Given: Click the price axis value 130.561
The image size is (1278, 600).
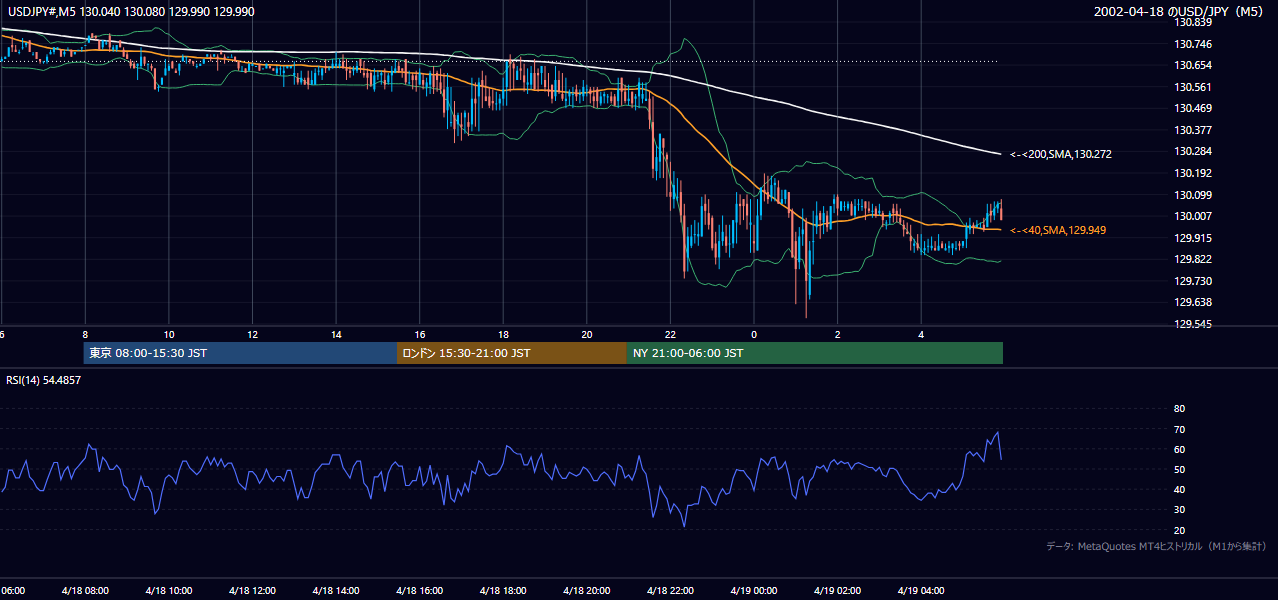Looking at the screenshot, I should click(x=1192, y=87).
